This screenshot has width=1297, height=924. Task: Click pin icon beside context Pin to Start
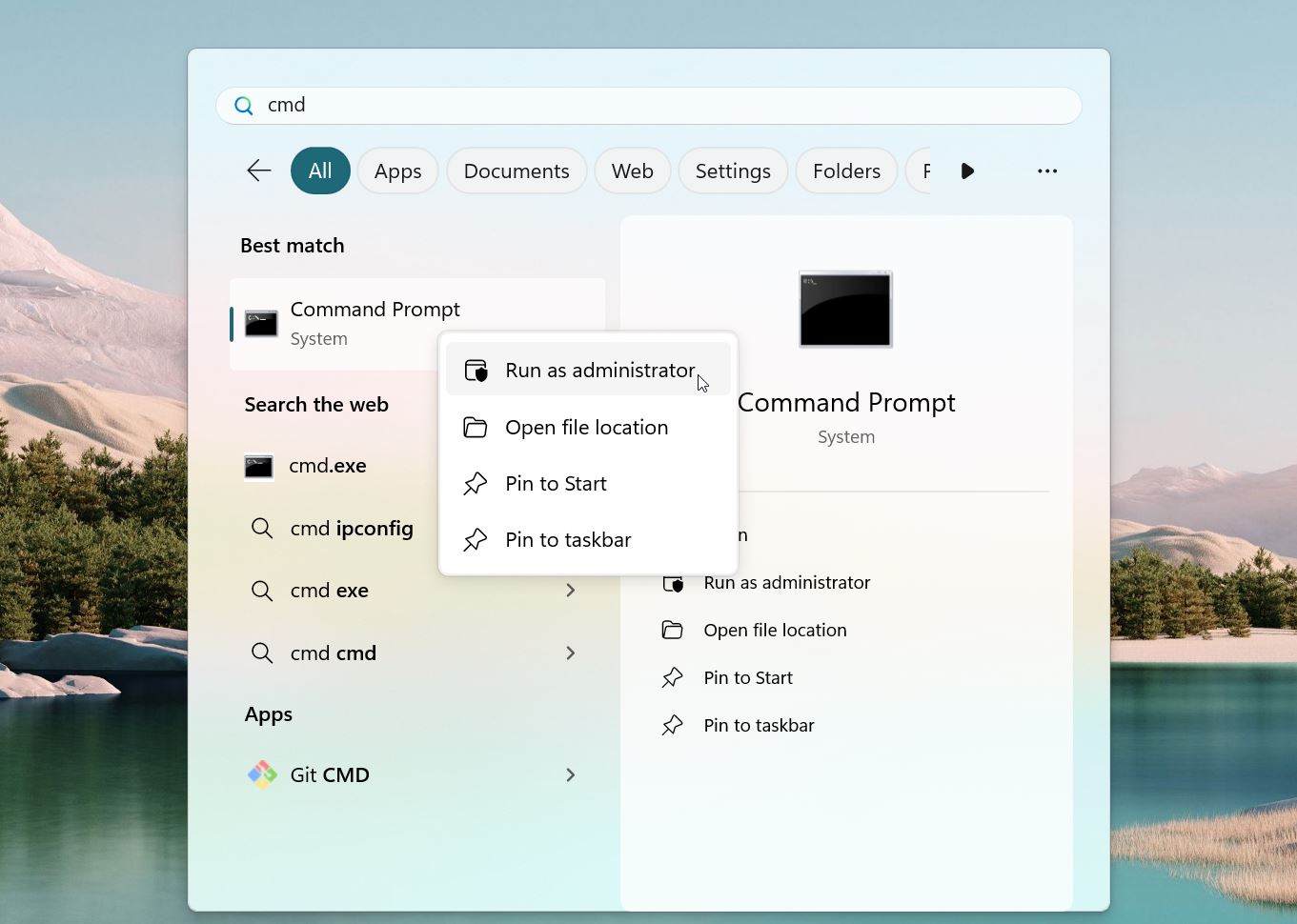point(476,483)
